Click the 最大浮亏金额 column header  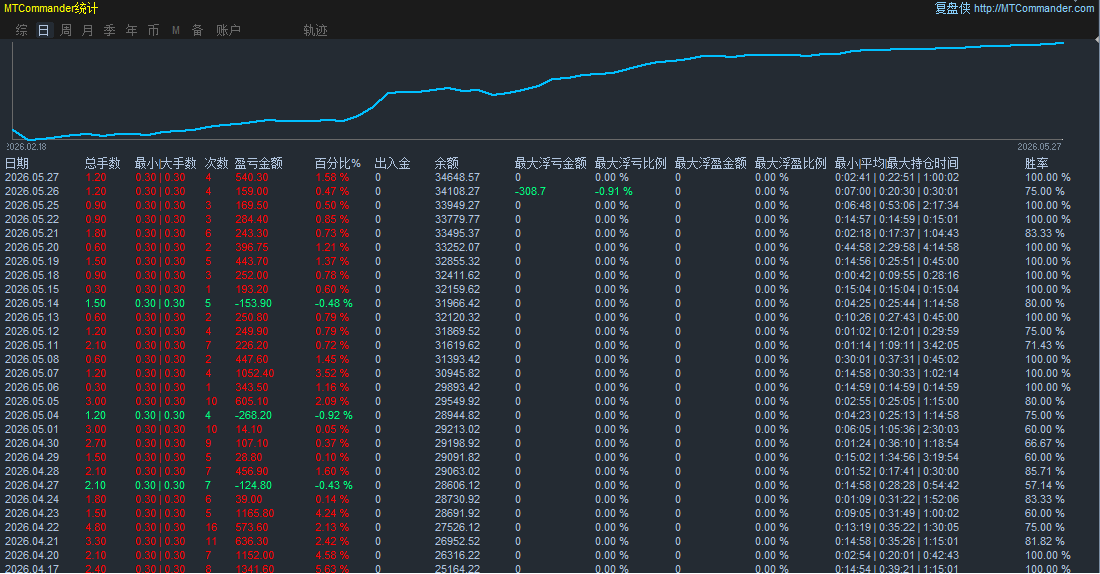click(x=550, y=163)
